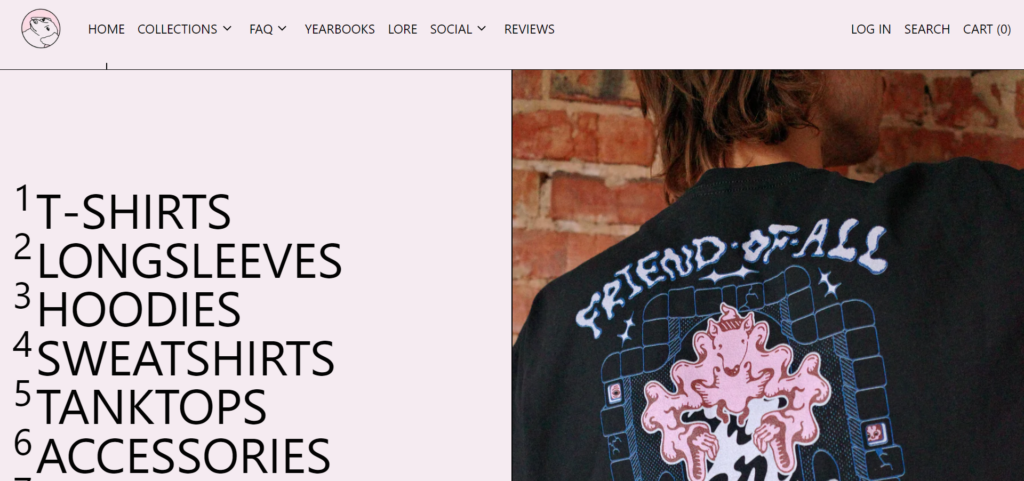Viewport: 1024px width, 481px height.
Task: Open the Reviews page
Action: click(529, 29)
